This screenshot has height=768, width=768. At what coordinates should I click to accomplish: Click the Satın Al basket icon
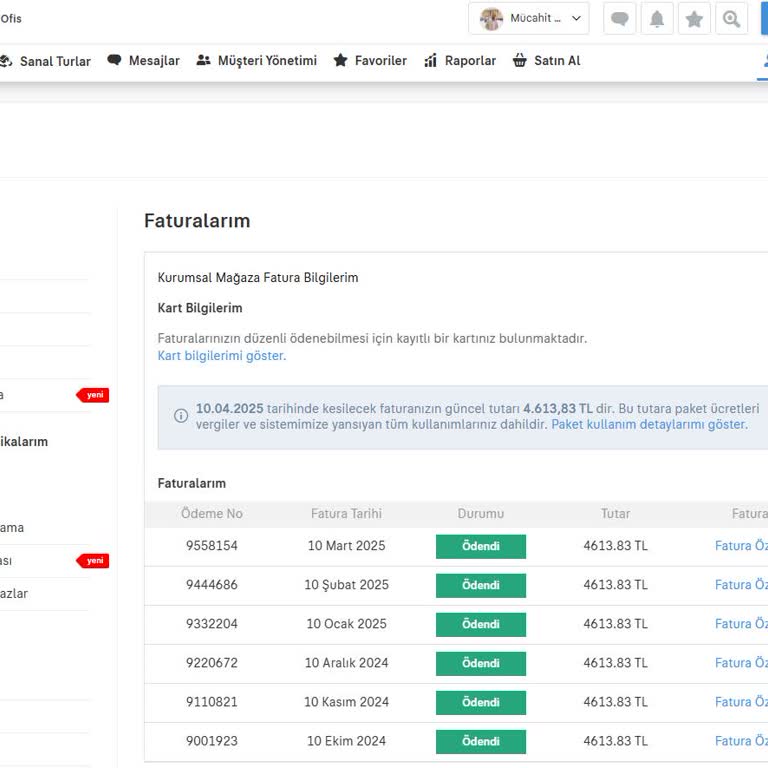(520, 61)
